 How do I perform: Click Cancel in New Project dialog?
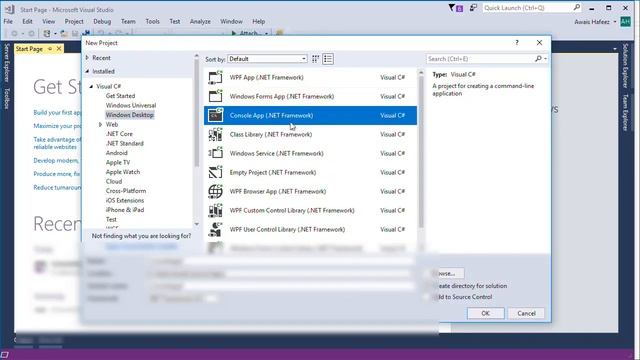point(526,313)
